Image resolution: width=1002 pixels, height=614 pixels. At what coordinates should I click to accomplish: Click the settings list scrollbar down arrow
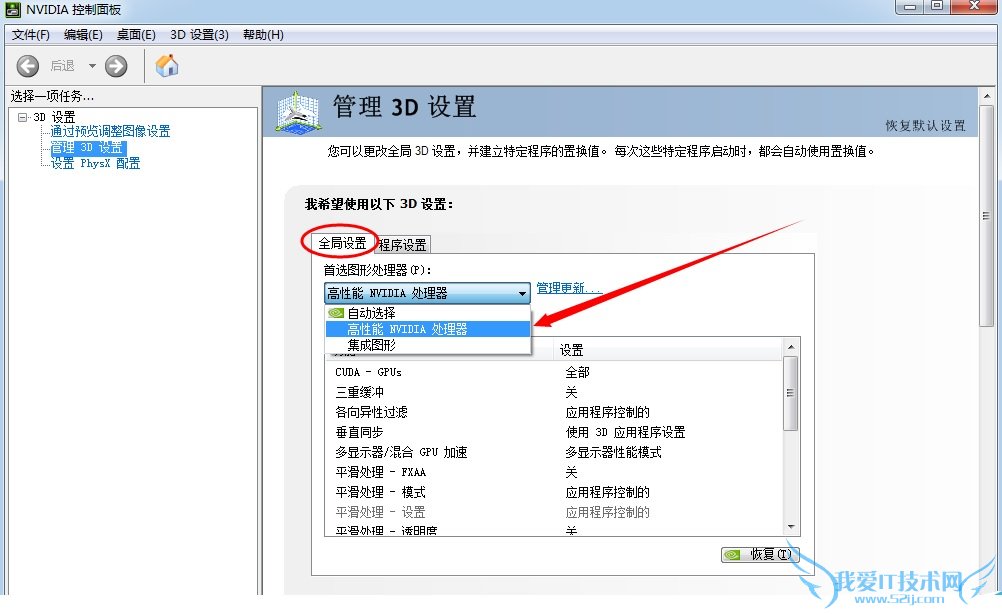pyautogui.click(x=792, y=528)
